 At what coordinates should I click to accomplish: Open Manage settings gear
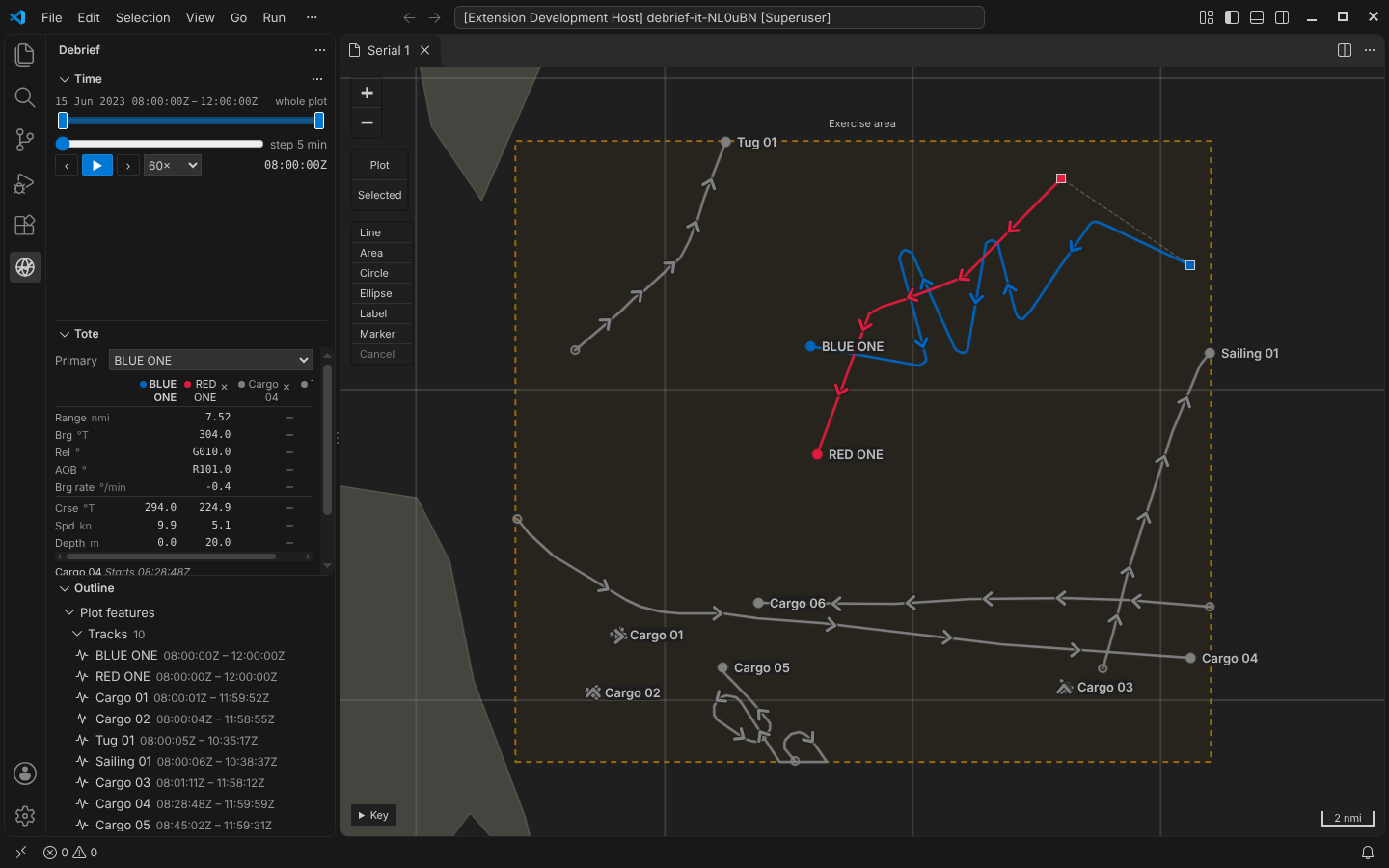tap(25, 816)
